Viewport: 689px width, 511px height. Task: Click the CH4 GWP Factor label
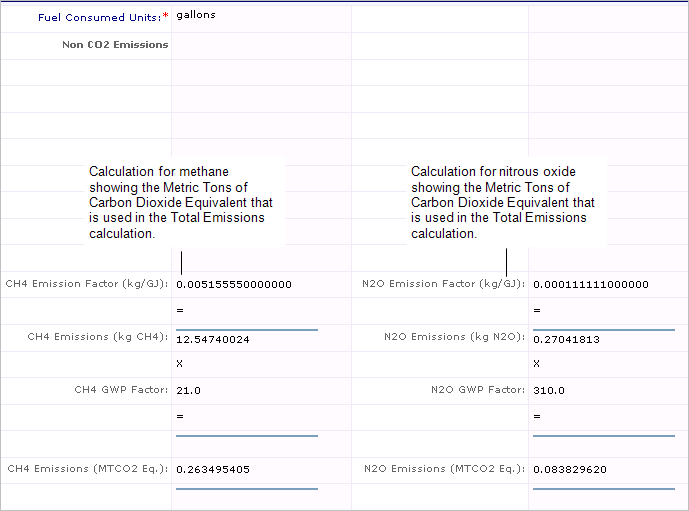[122, 390]
